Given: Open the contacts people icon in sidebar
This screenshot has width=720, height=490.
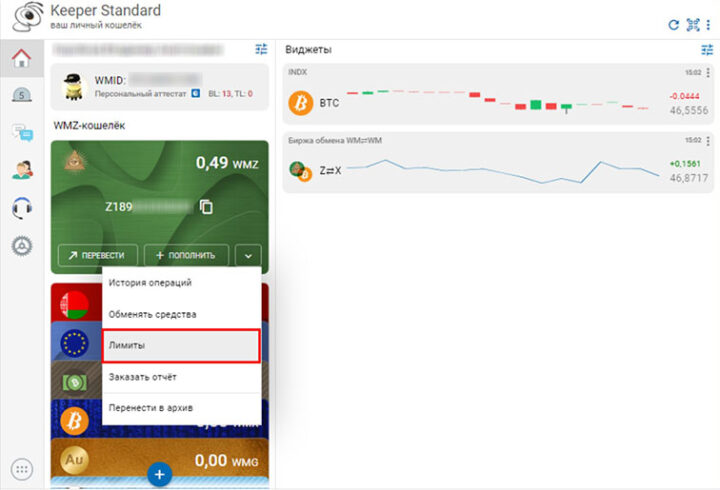Looking at the screenshot, I should point(22,170).
